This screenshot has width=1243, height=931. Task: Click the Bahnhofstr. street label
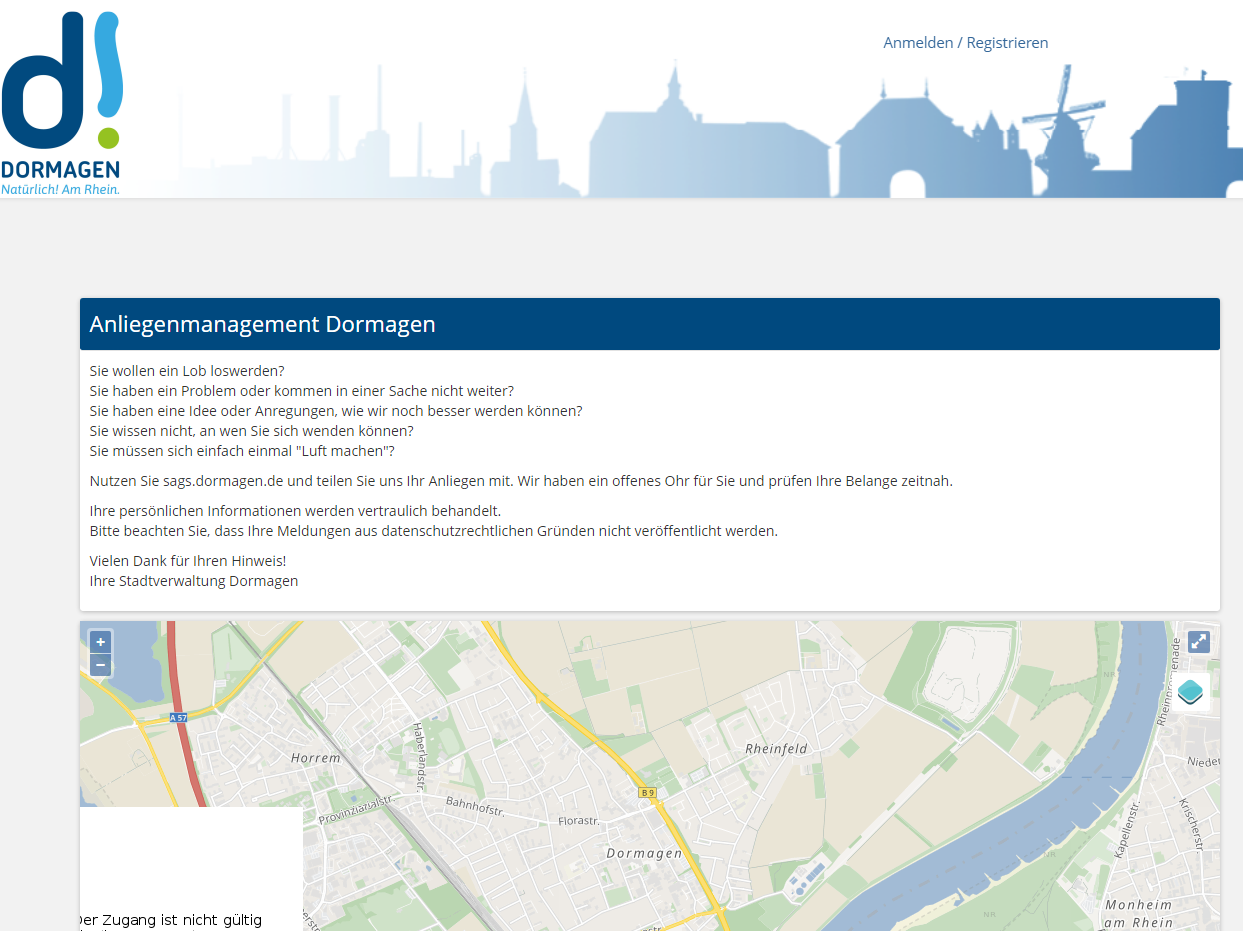[x=475, y=808]
